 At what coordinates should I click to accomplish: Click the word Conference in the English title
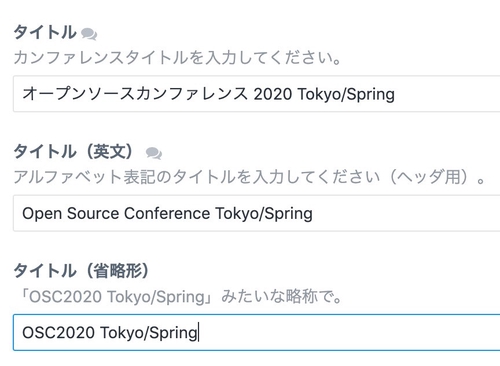(167, 213)
